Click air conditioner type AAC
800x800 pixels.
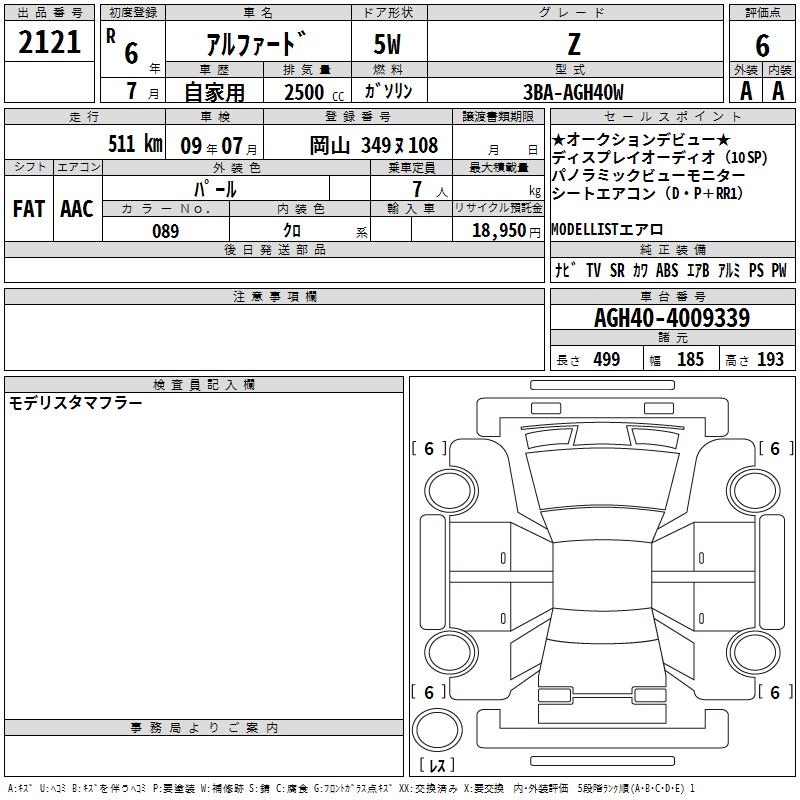(77, 209)
